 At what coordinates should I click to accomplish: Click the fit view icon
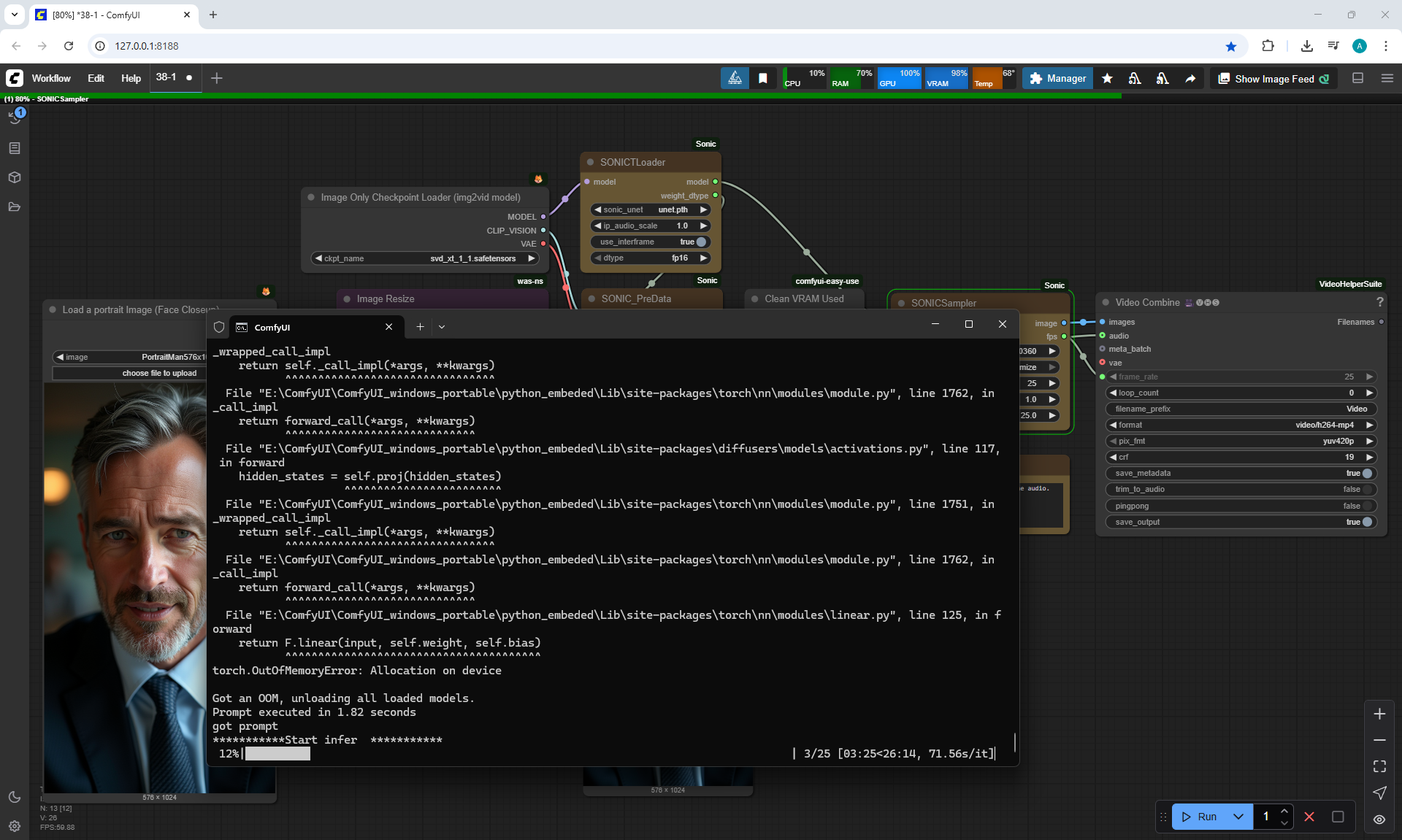click(1379, 766)
